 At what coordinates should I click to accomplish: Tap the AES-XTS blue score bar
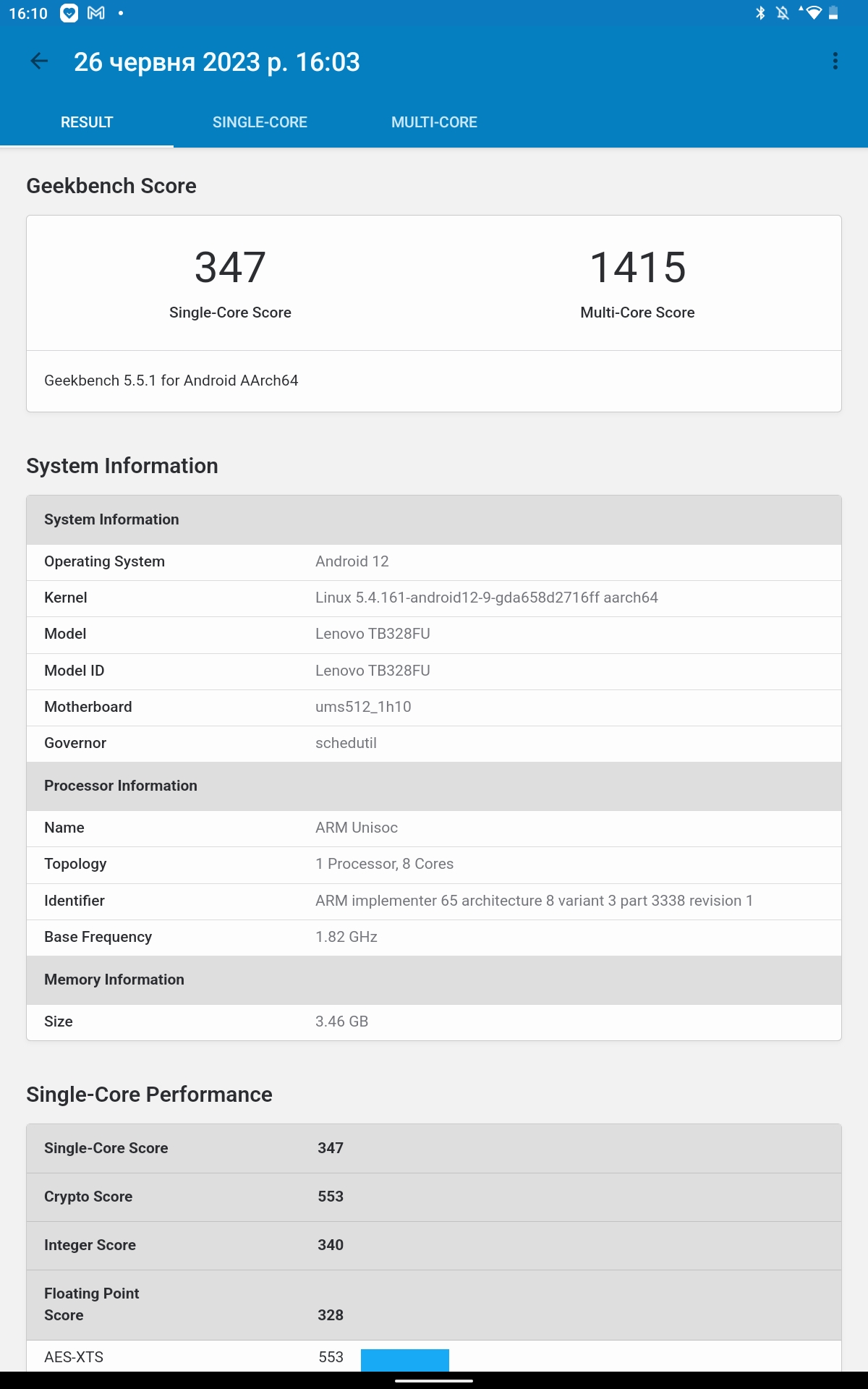pyautogui.click(x=404, y=1359)
